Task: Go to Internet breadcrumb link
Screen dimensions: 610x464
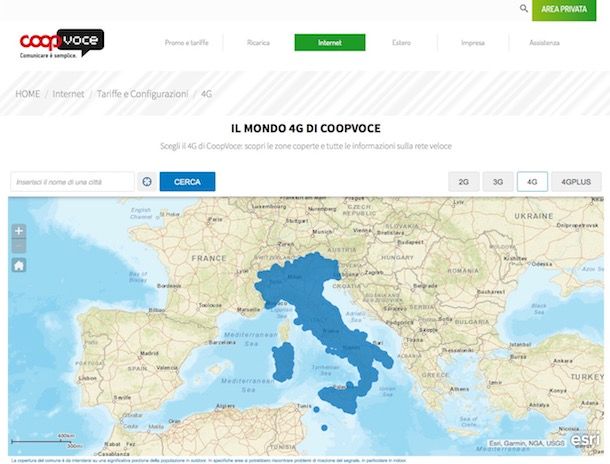Action: point(68,94)
